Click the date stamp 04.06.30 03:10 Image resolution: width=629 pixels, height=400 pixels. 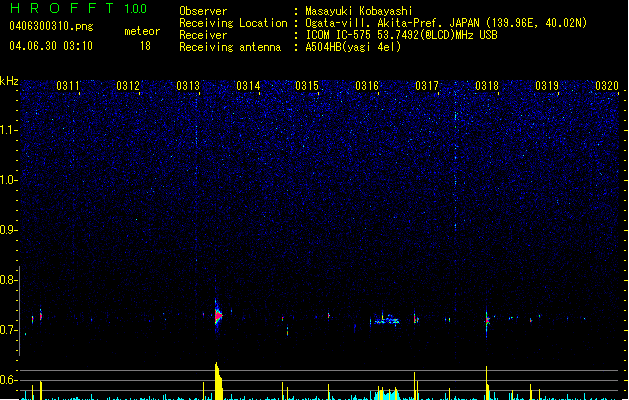[x=51, y=46]
